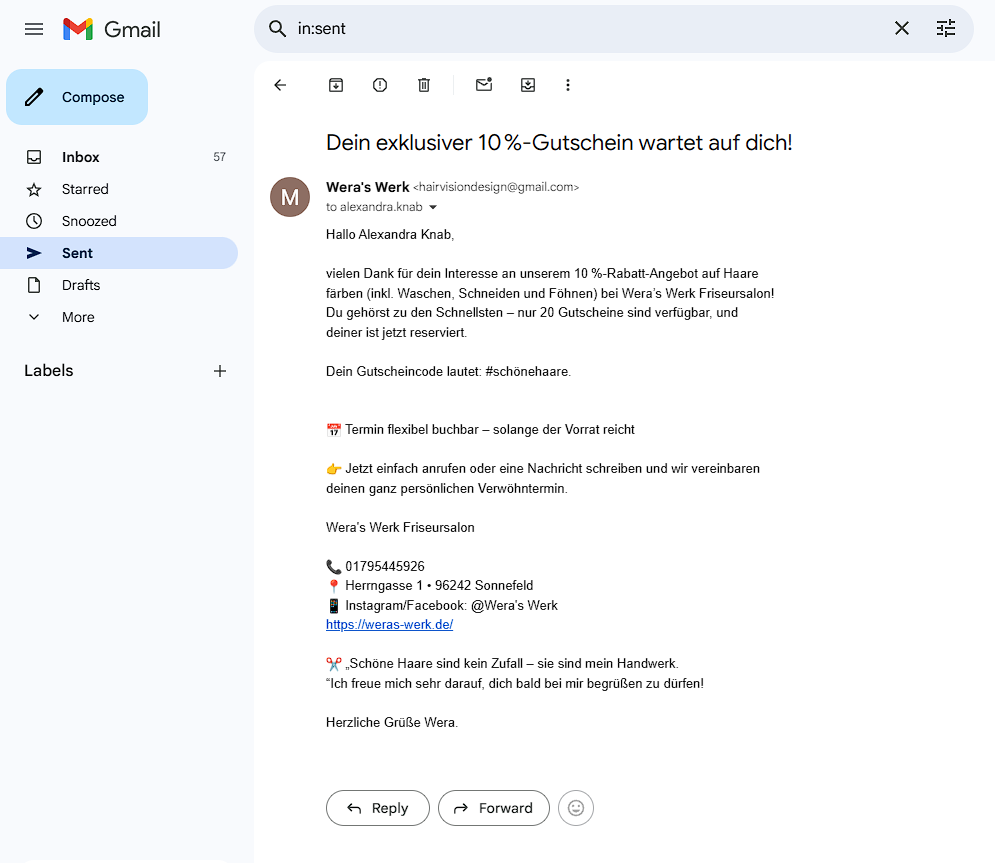Viewport: 995px width, 863px height.
Task: Open the main menu hamburger icon
Action: click(x=34, y=29)
